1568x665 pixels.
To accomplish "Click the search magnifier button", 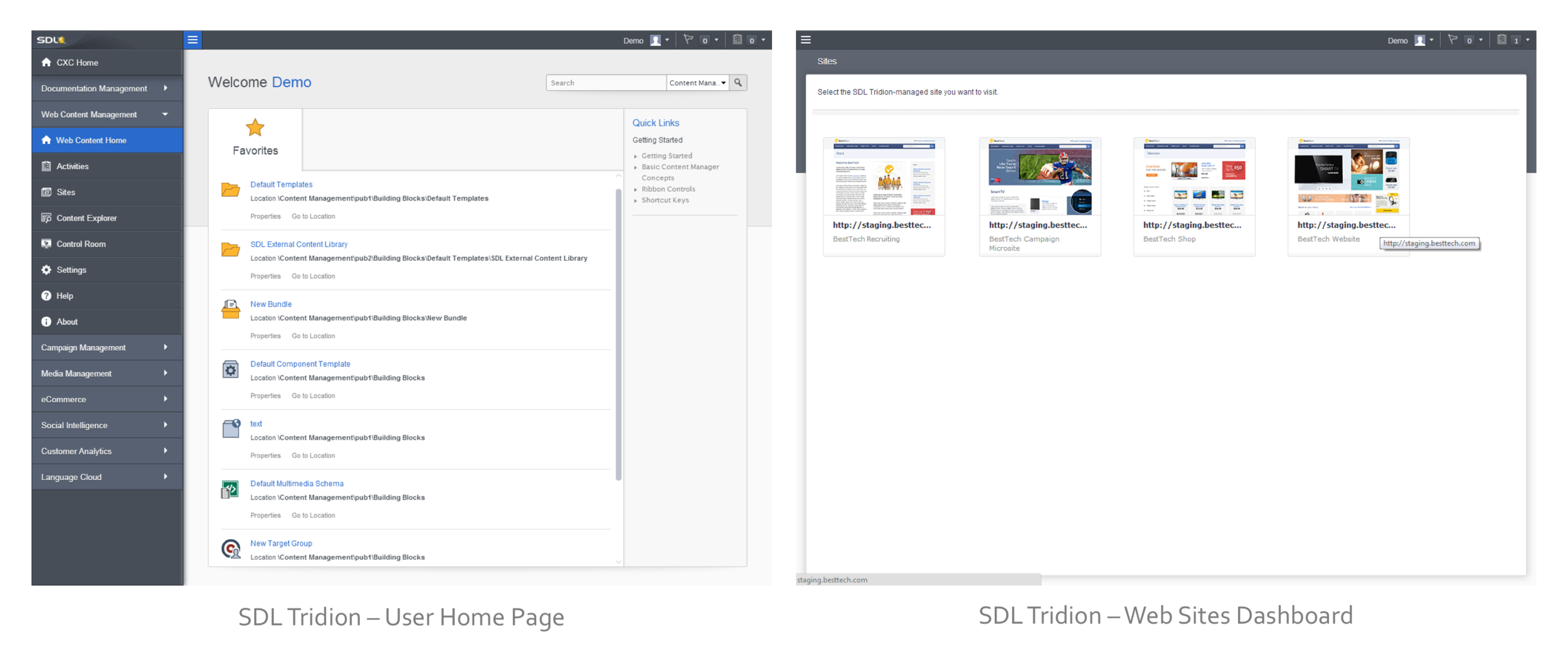I will click(738, 82).
